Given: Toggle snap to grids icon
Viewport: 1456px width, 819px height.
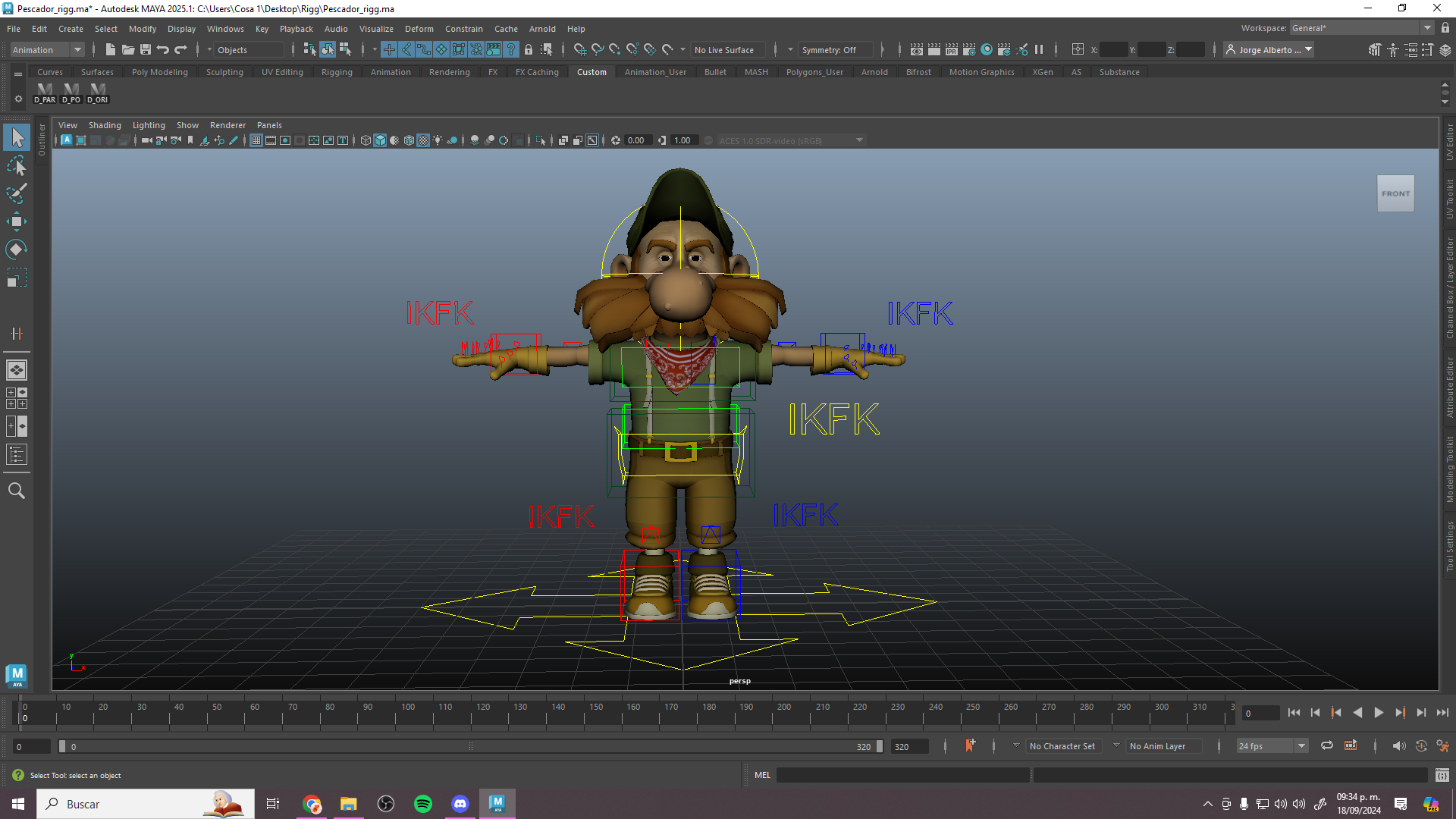Looking at the screenshot, I should 580,50.
